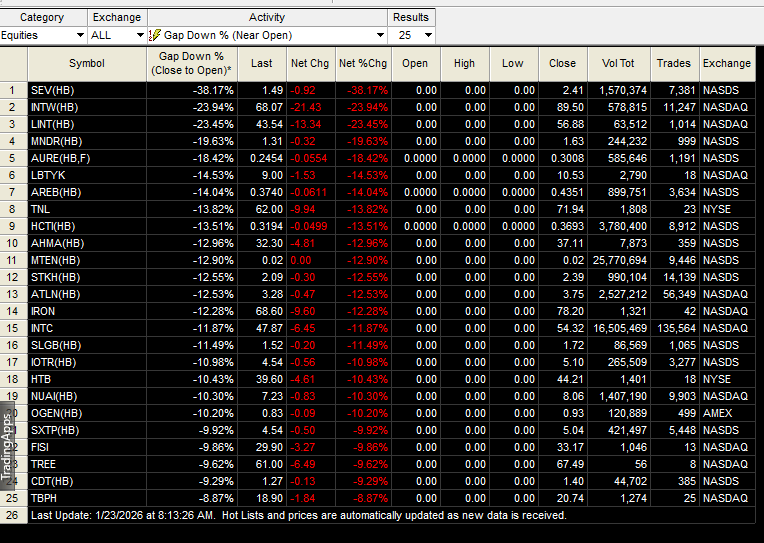This screenshot has height=543, width=764.
Task: Select the LINT(HB) symbol cell
Action: (87, 124)
